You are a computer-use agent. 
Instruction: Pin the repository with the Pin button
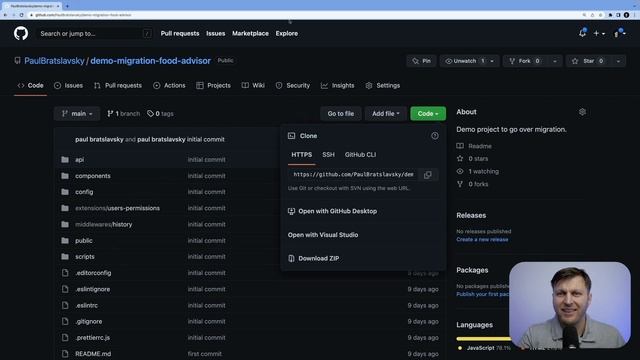click(x=421, y=61)
